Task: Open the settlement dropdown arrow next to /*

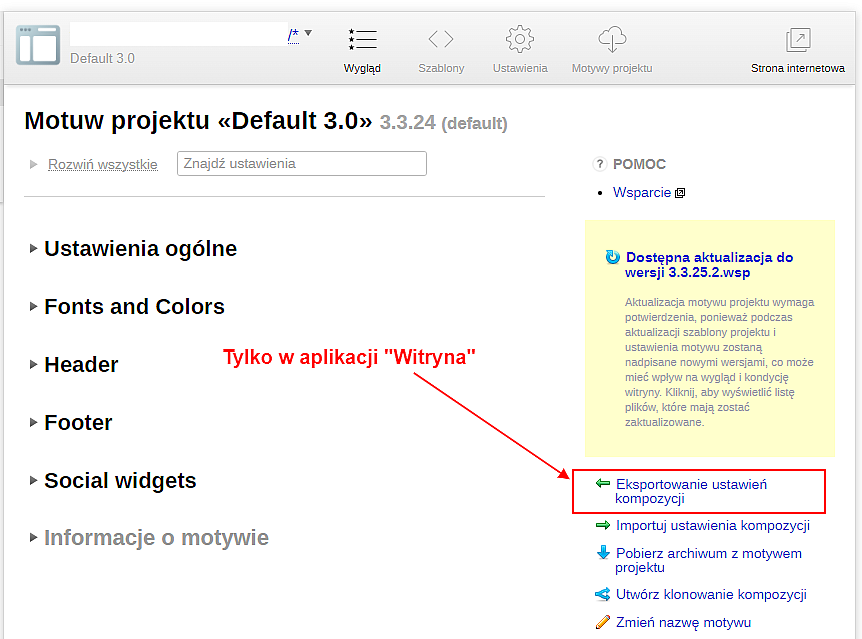Action: point(308,33)
